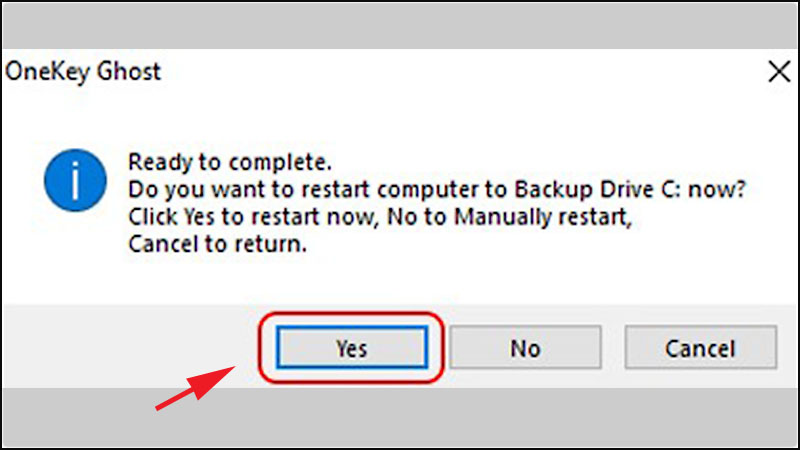Click the OneKey Ghost window title text

pyautogui.click(x=83, y=71)
